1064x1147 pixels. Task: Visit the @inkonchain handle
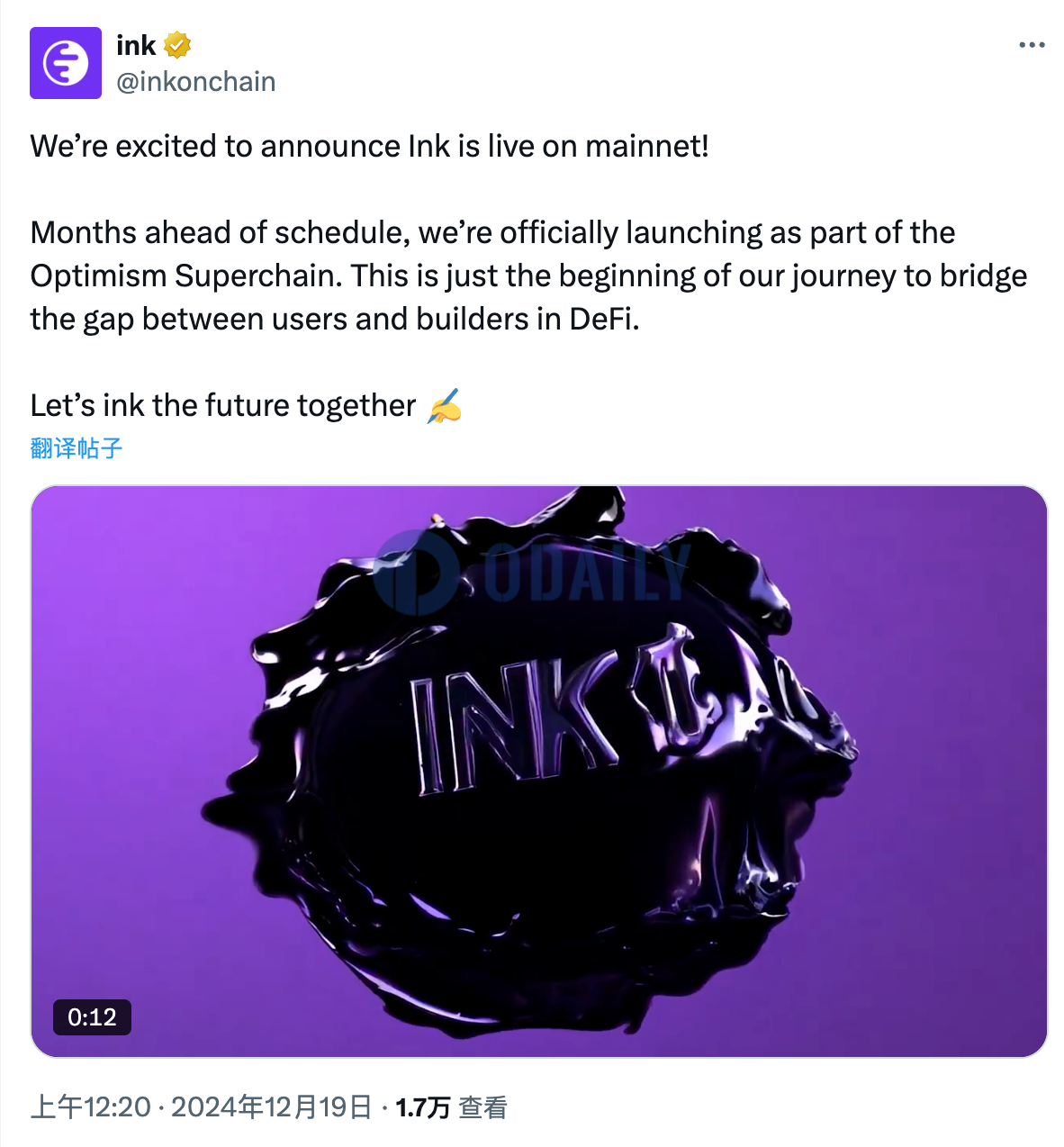point(196,82)
